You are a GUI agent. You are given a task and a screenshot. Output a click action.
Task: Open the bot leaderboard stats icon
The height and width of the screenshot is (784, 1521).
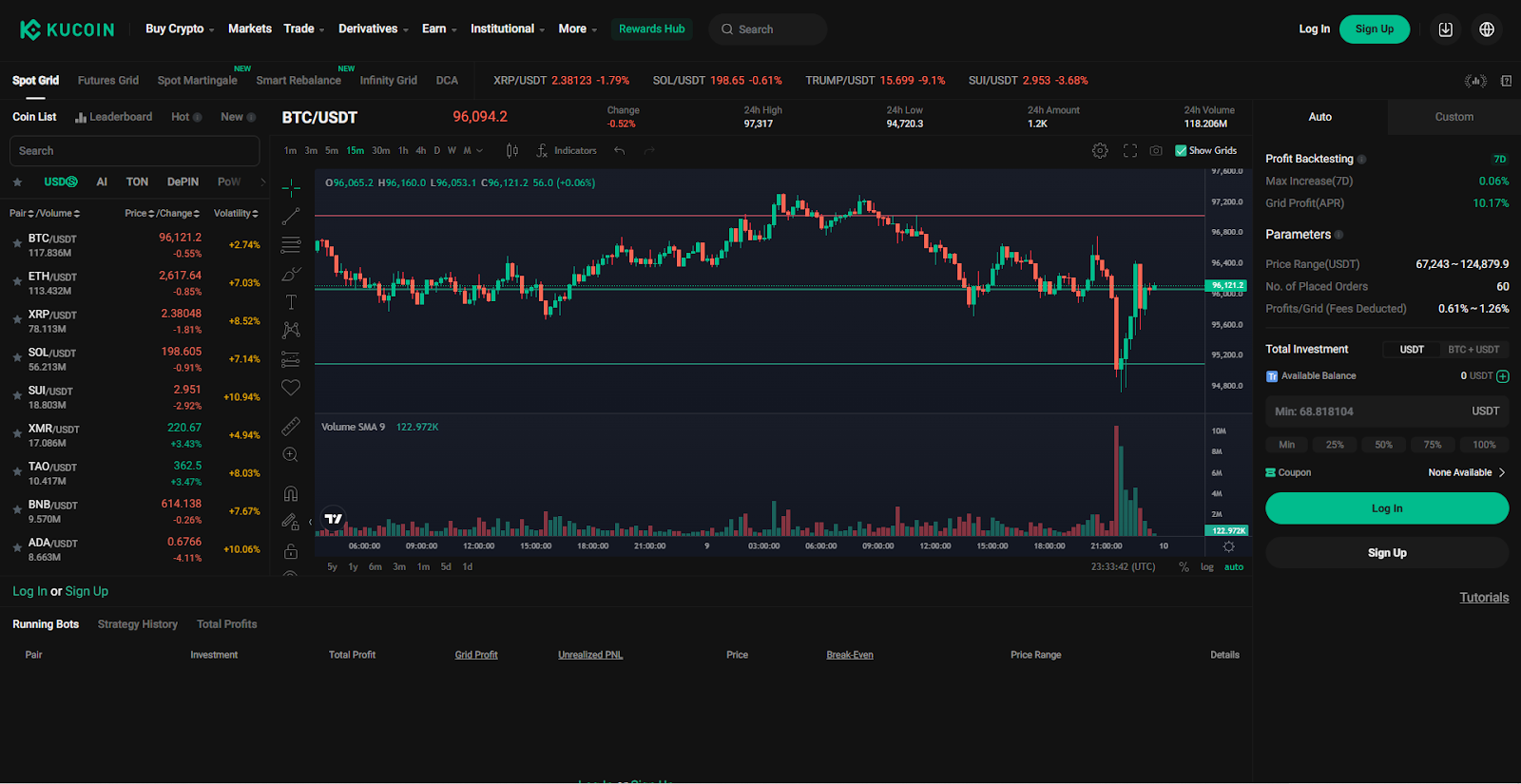(1475, 81)
